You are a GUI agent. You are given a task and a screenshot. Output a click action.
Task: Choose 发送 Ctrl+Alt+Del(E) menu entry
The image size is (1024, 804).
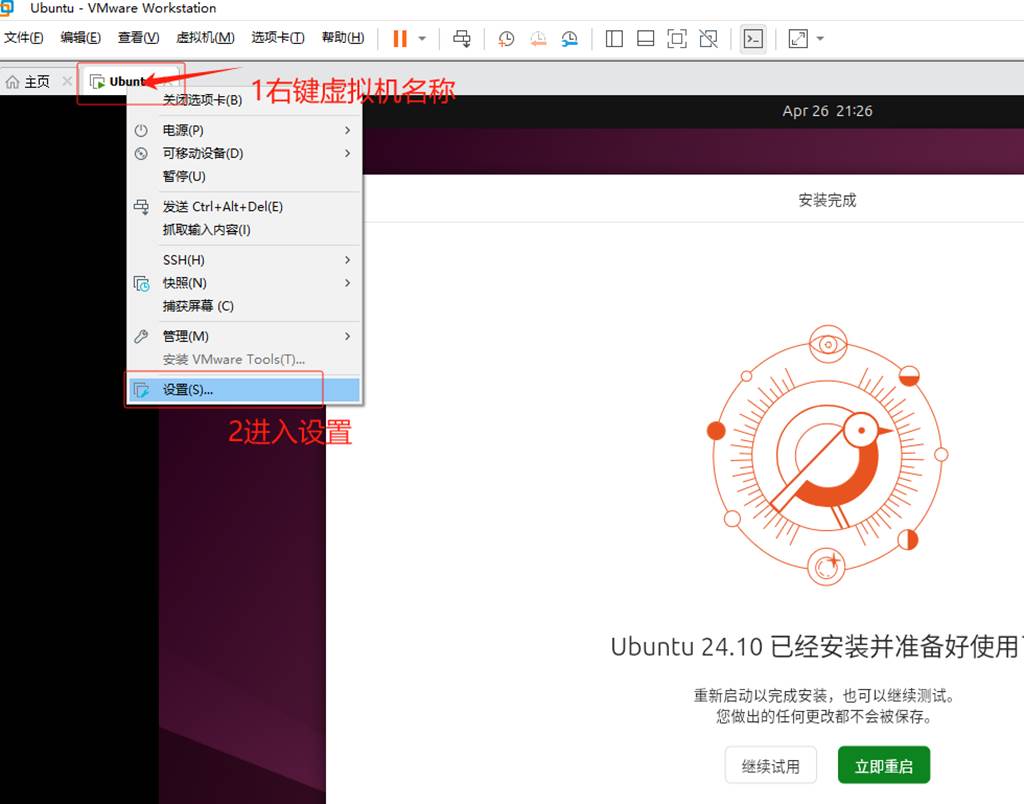[x=244, y=207]
